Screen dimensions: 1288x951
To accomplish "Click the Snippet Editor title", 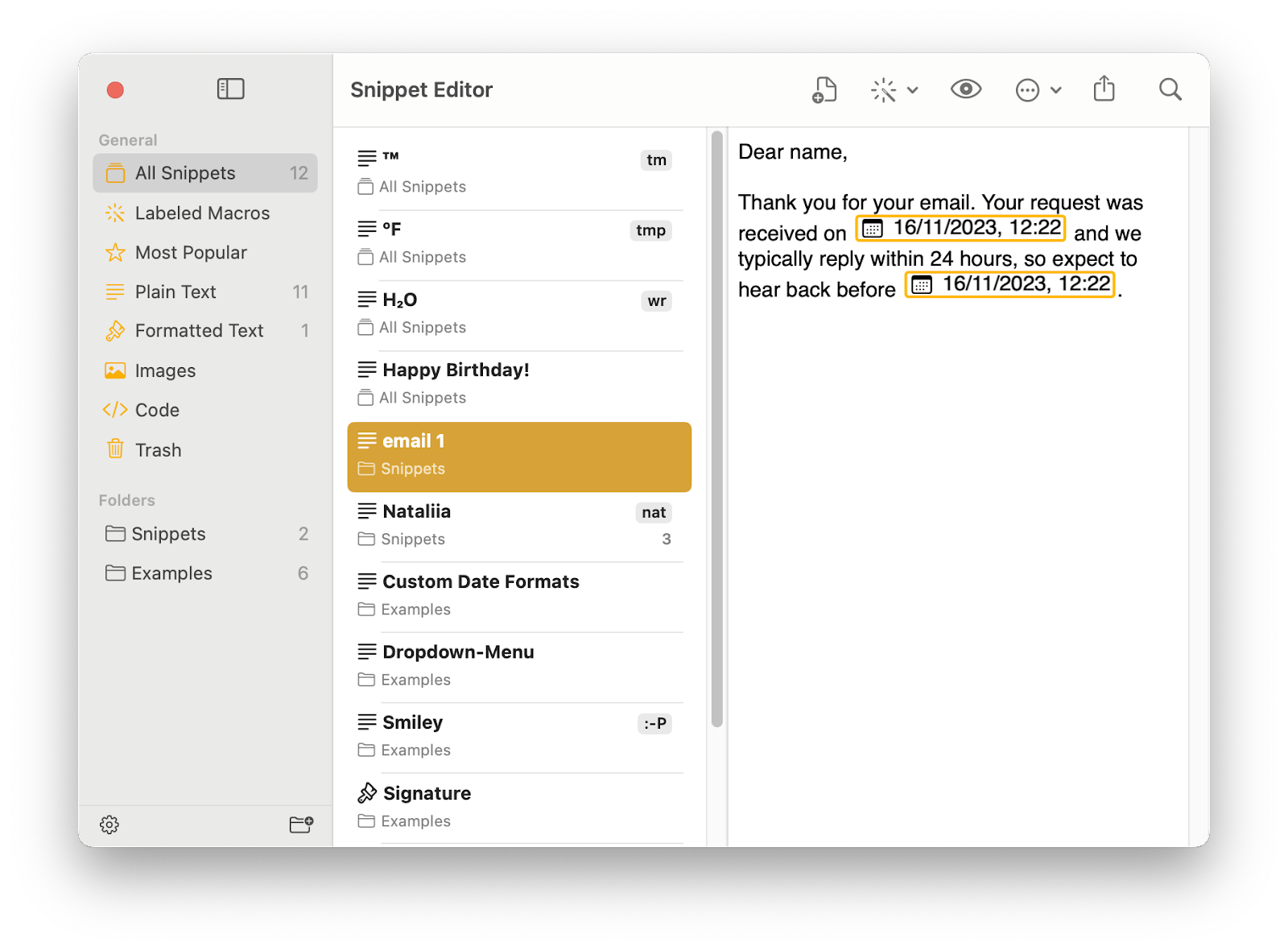I will coord(421,89).
